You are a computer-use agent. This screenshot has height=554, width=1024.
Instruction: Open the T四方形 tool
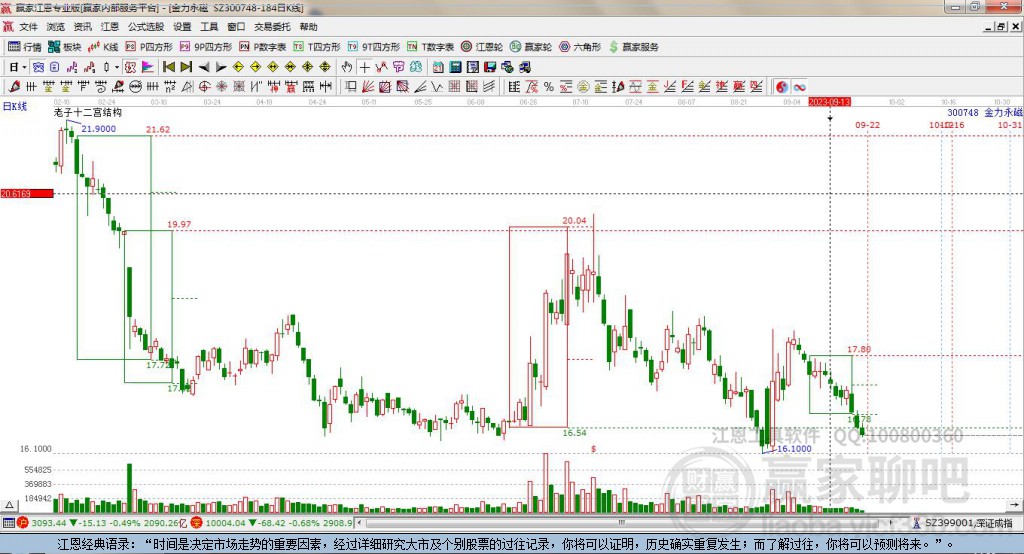(x=317, y=46)
